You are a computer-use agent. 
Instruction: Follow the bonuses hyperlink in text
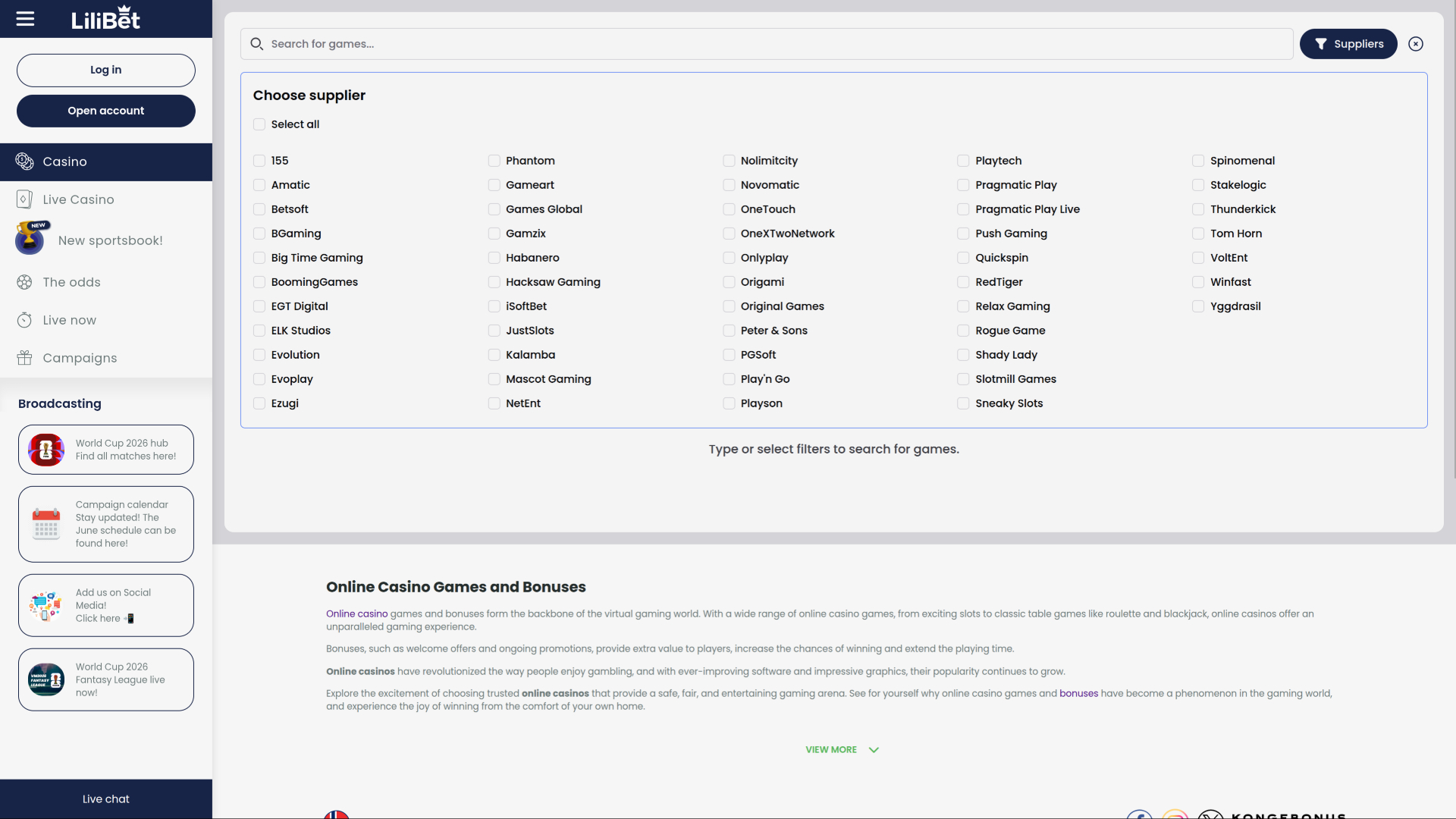[x=1078, y=693]
